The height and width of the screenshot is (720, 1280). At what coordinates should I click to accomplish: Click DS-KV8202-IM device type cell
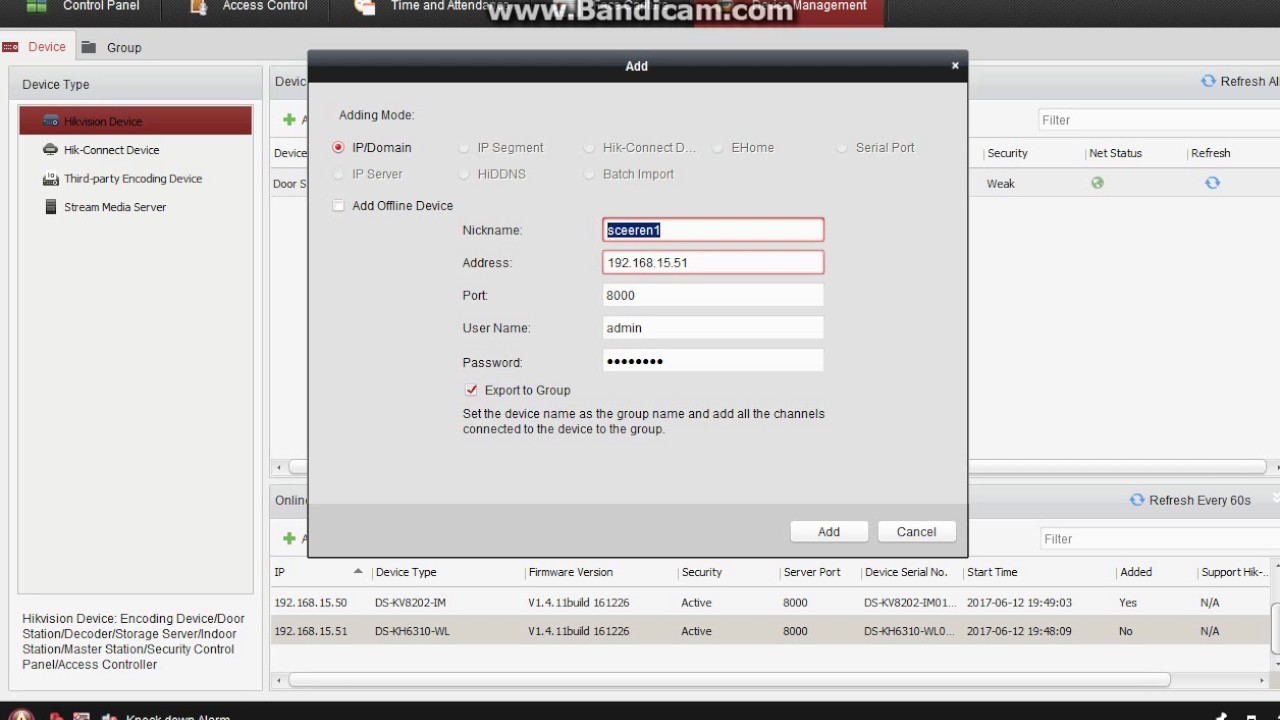pos(412,603)
